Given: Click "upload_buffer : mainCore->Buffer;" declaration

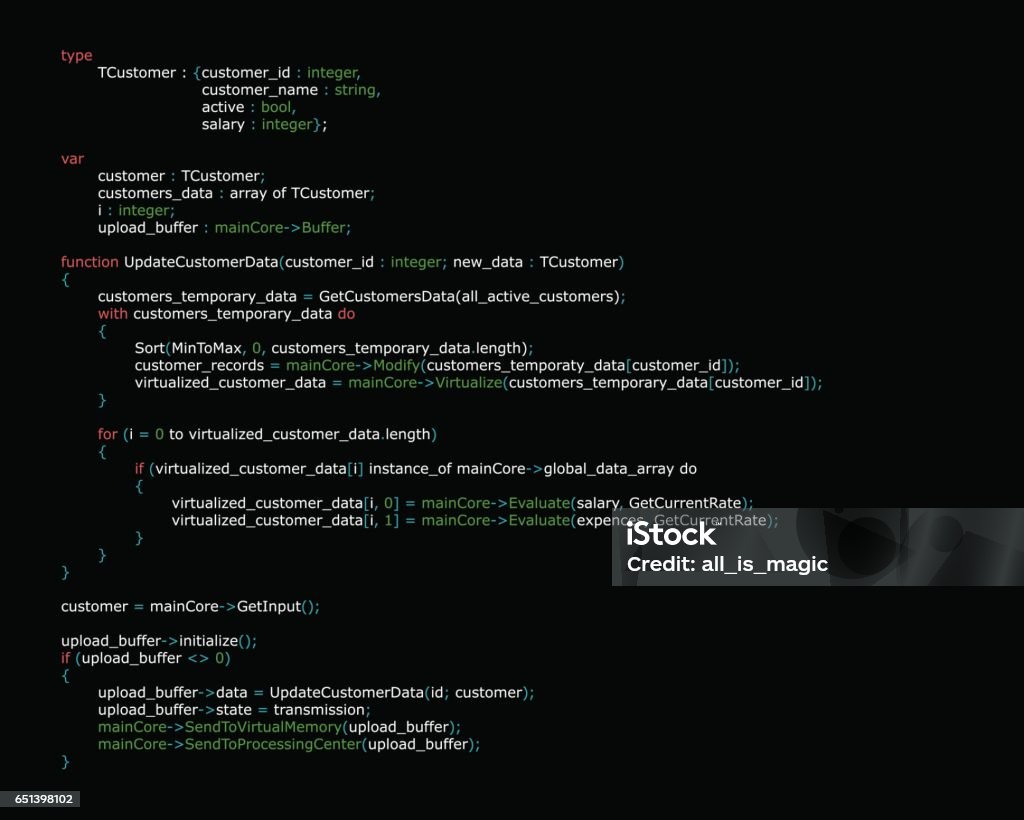Looking at the screenshot, I should point(224,228).
